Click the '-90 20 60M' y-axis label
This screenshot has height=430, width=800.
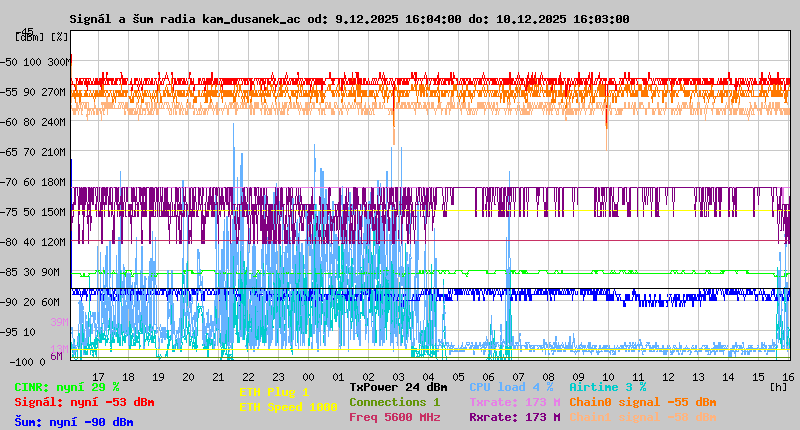click(x=30, y=302)
